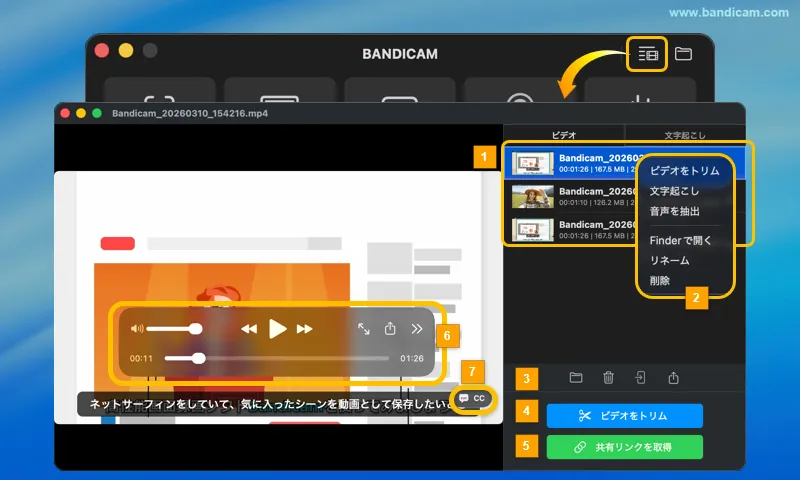Image resolution: width=800 pixels, height=480 pixels.
Task: Click thumbnail of the 00:01:10 video
Action: coord(532,196)
